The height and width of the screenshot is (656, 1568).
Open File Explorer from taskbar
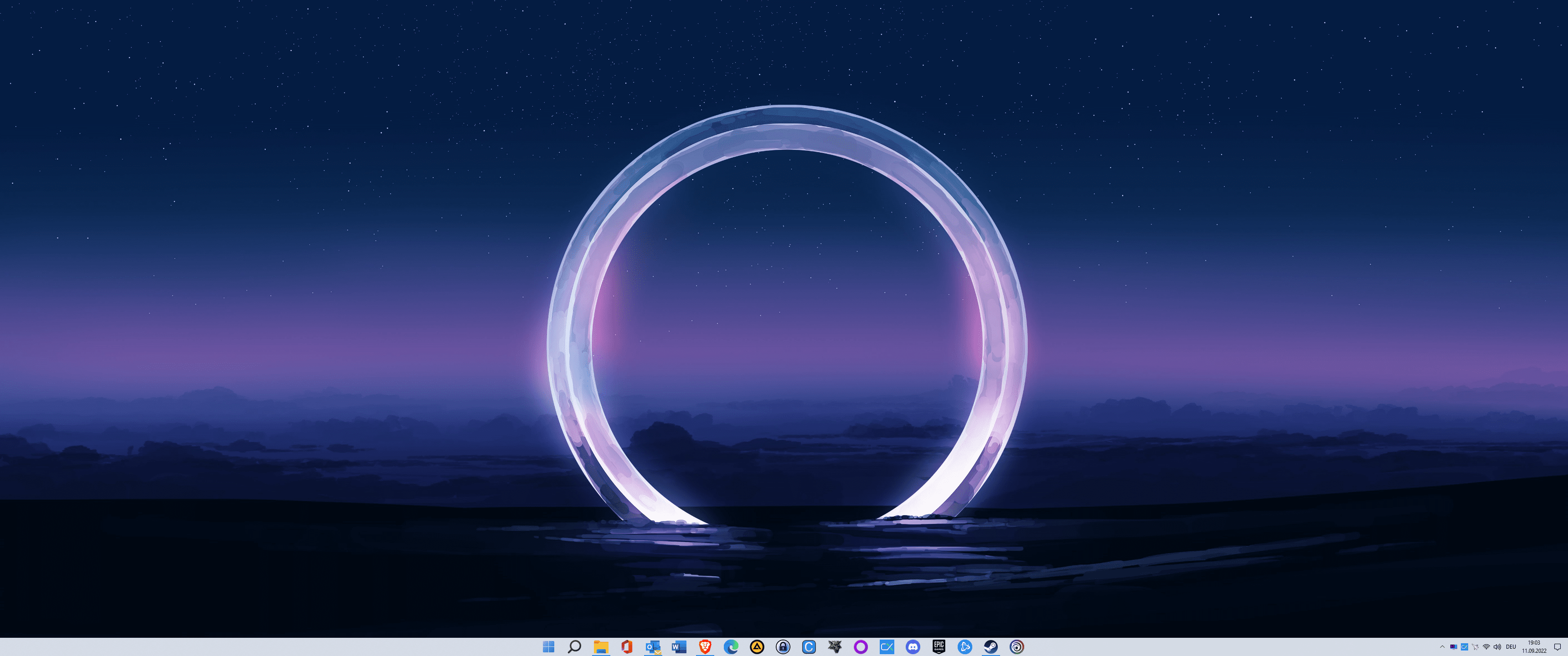click(601, 647)
